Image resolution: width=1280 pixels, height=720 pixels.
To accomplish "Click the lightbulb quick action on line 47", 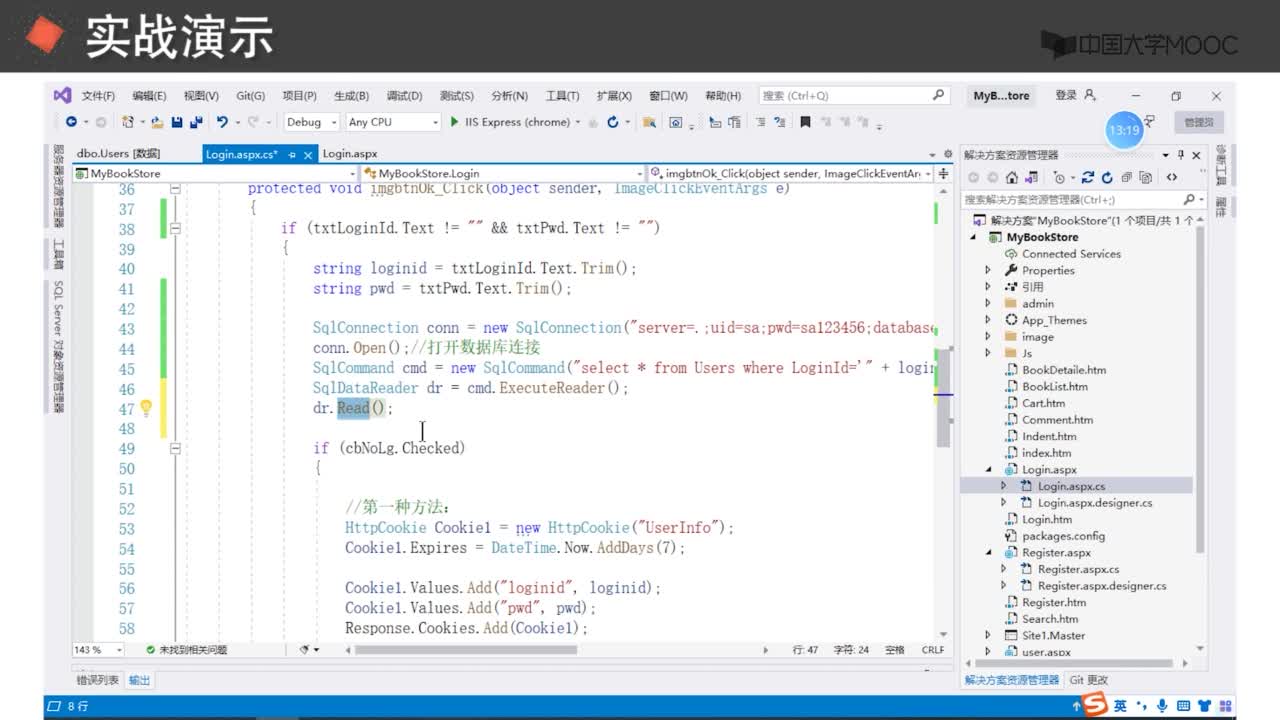I will point(146,408).
